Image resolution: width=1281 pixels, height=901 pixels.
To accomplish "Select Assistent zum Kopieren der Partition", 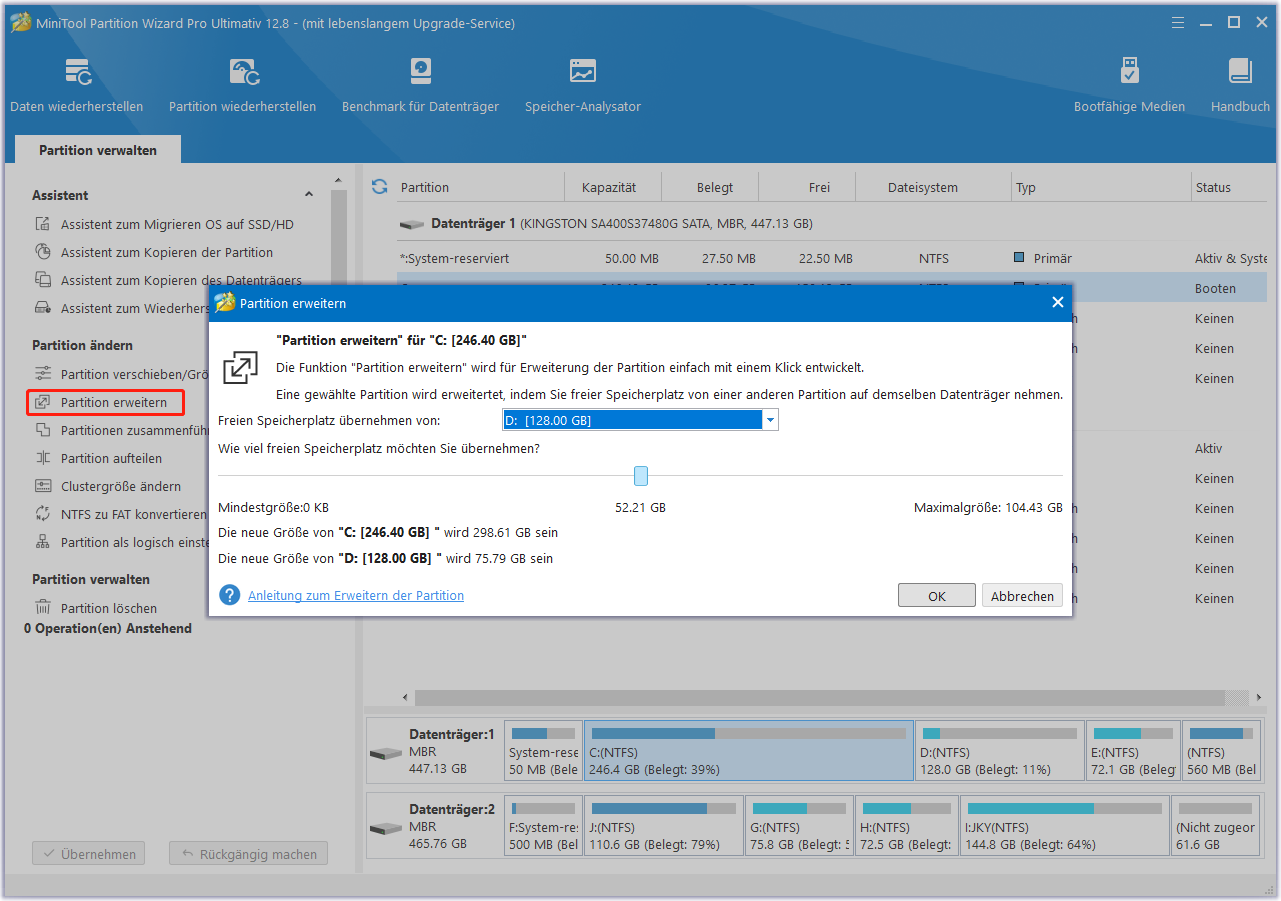I will pyautogui.click(x=167, y=252).
